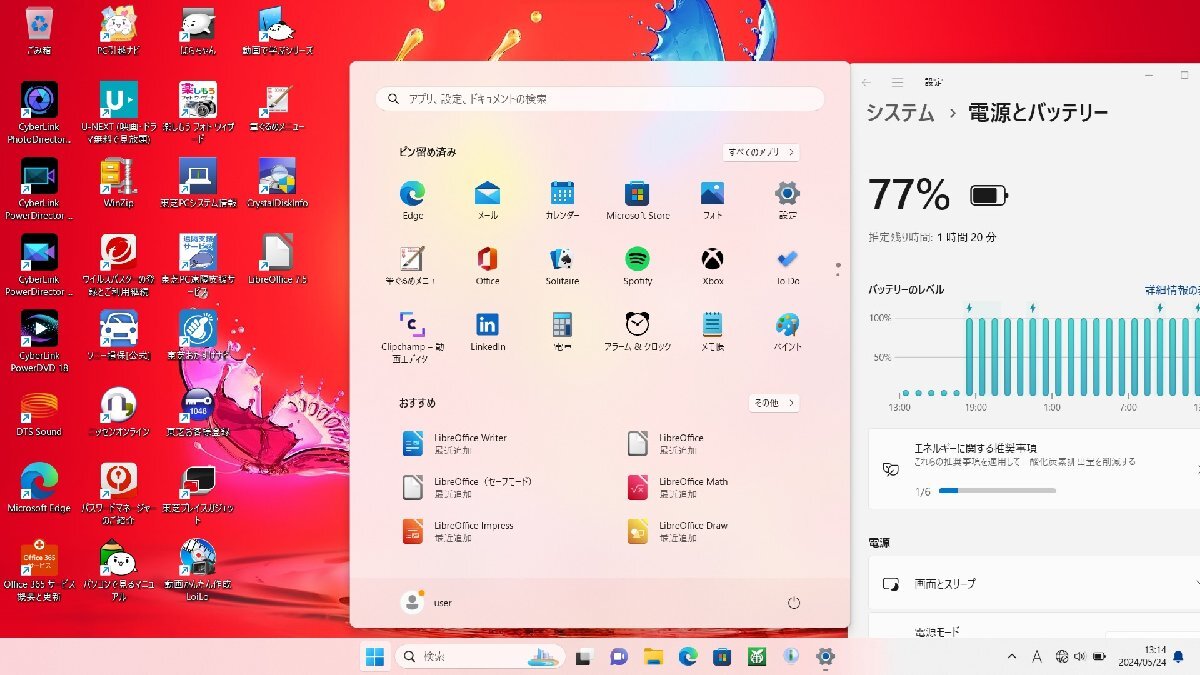Open the Chat app on the taskbar
1200x675 pixels.
pyautogui.click(x=618, y=656)
